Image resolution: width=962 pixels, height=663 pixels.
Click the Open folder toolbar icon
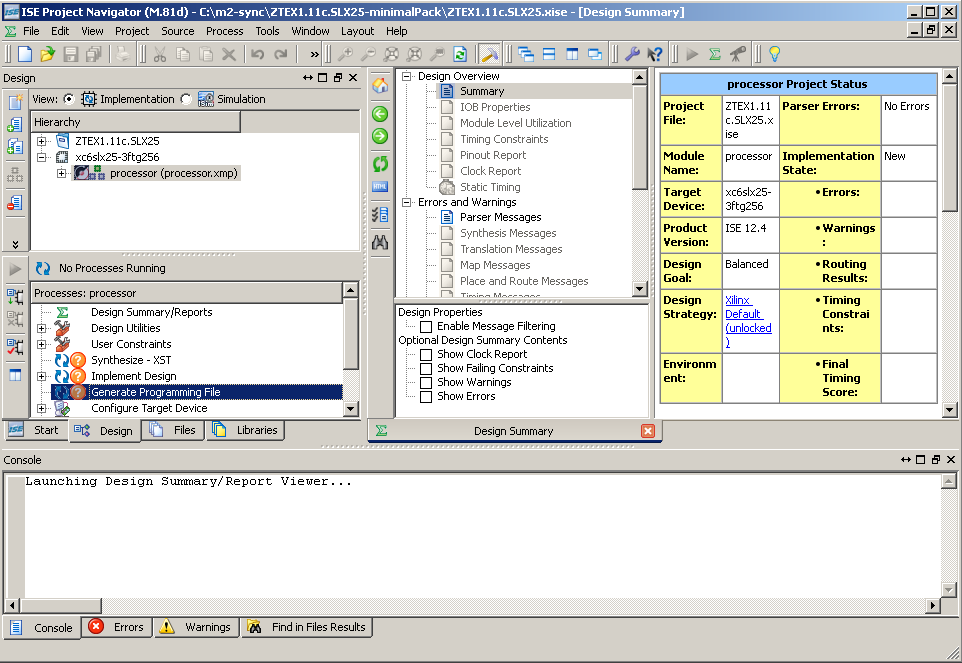[47, 54]
